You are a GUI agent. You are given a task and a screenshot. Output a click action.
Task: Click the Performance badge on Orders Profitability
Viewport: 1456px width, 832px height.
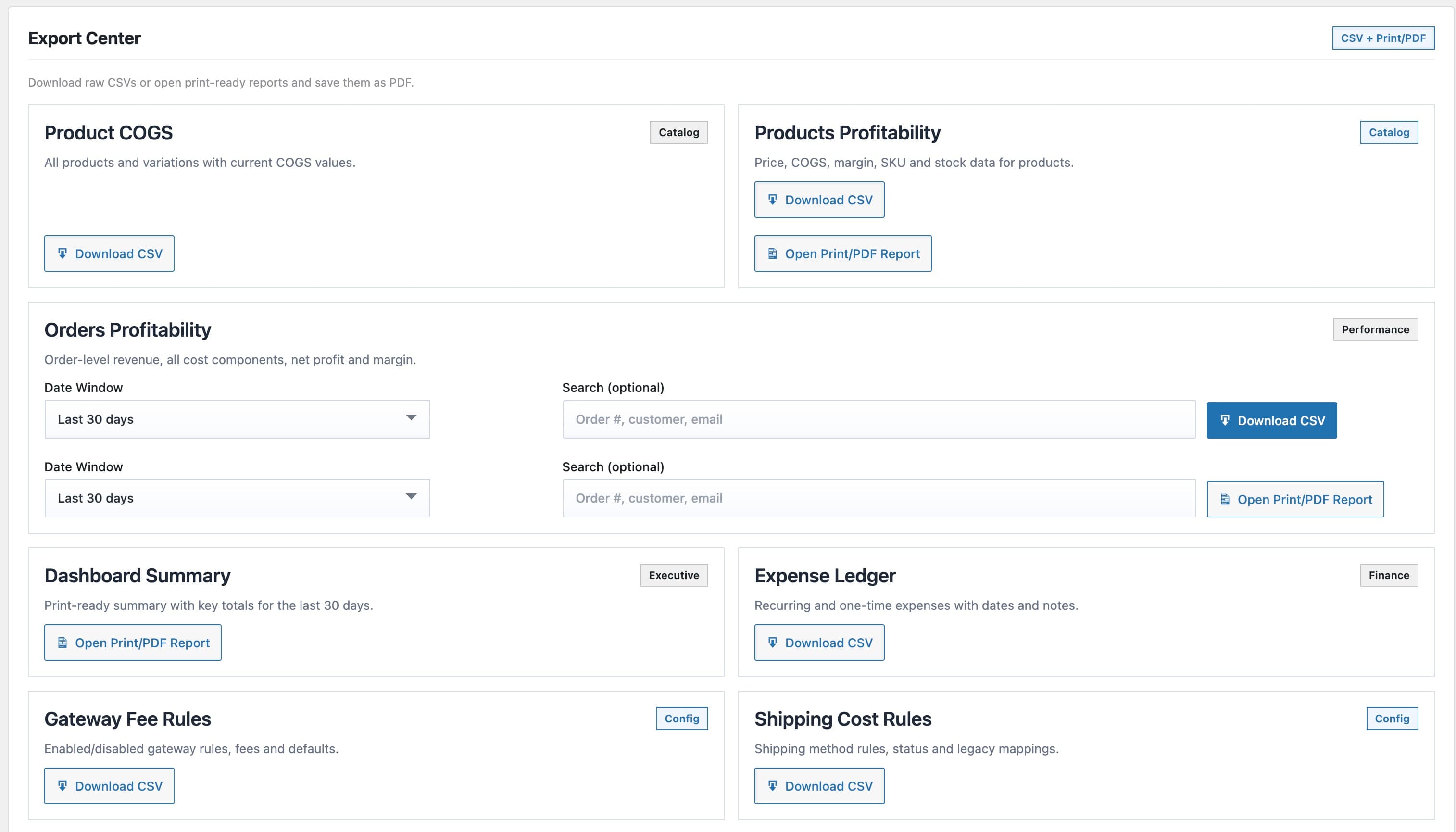[x=1375, y=329]
